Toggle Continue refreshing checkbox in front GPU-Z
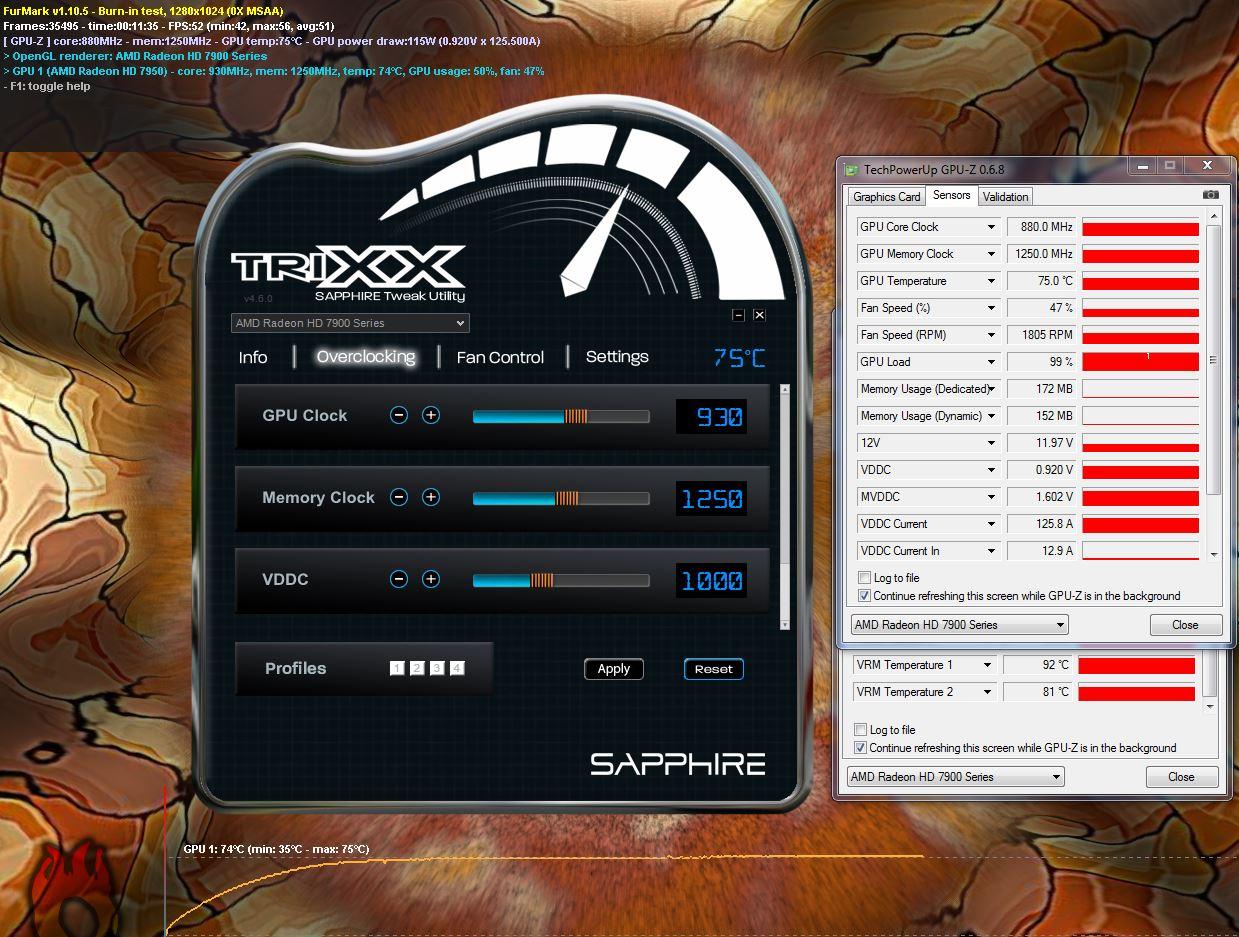The height and width of the screenshot is (937, 1239). point(864,596)
